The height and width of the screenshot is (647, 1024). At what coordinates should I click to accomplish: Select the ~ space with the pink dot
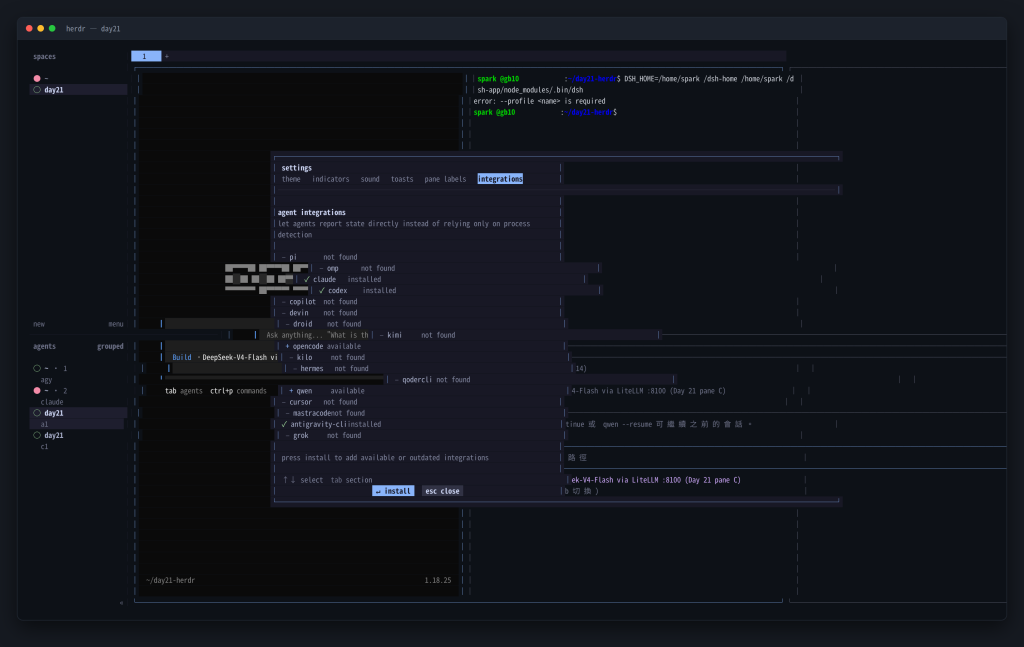click(x=78, y=78)
